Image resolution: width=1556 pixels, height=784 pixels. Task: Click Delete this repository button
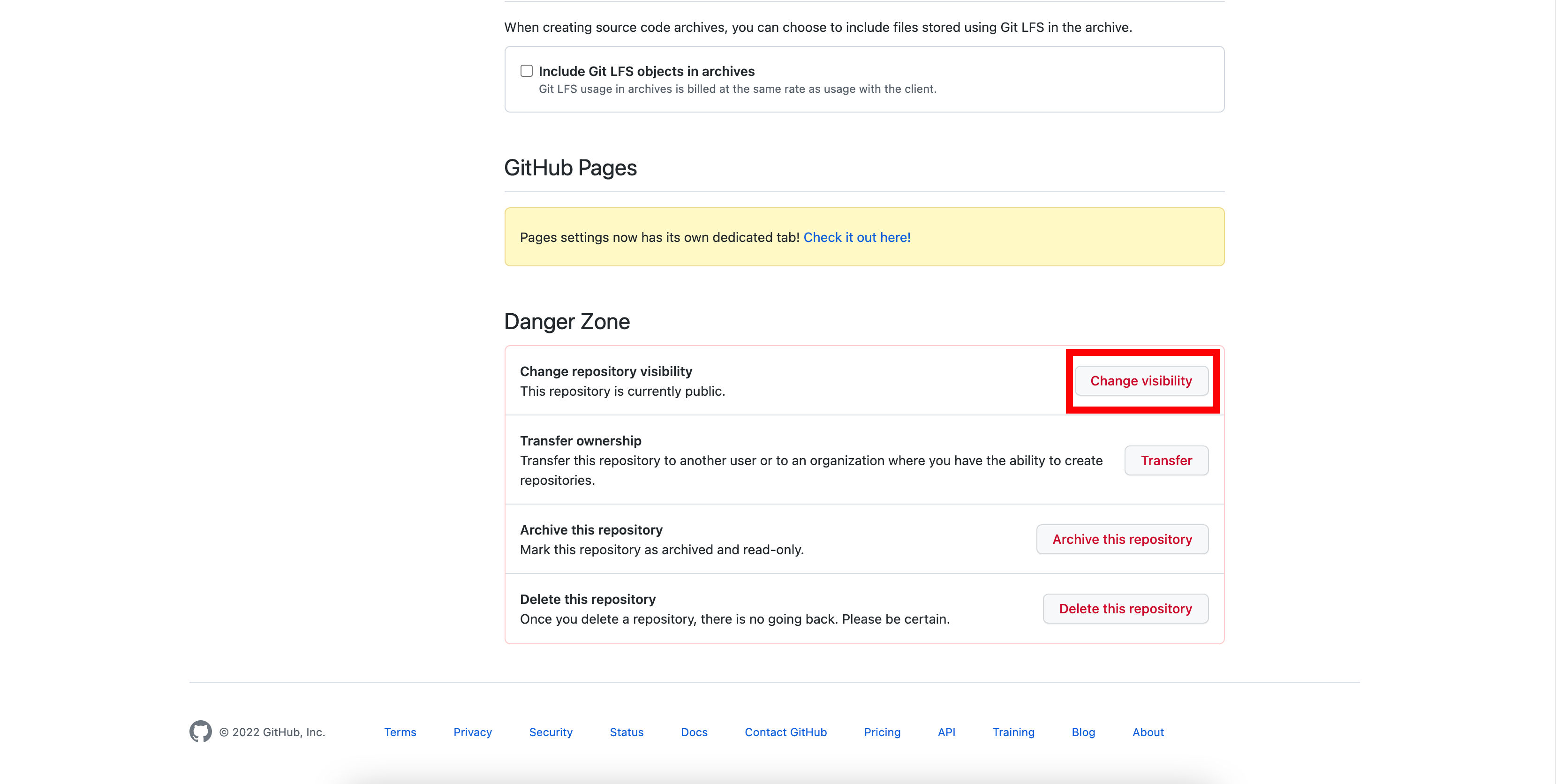point(1125,609)
